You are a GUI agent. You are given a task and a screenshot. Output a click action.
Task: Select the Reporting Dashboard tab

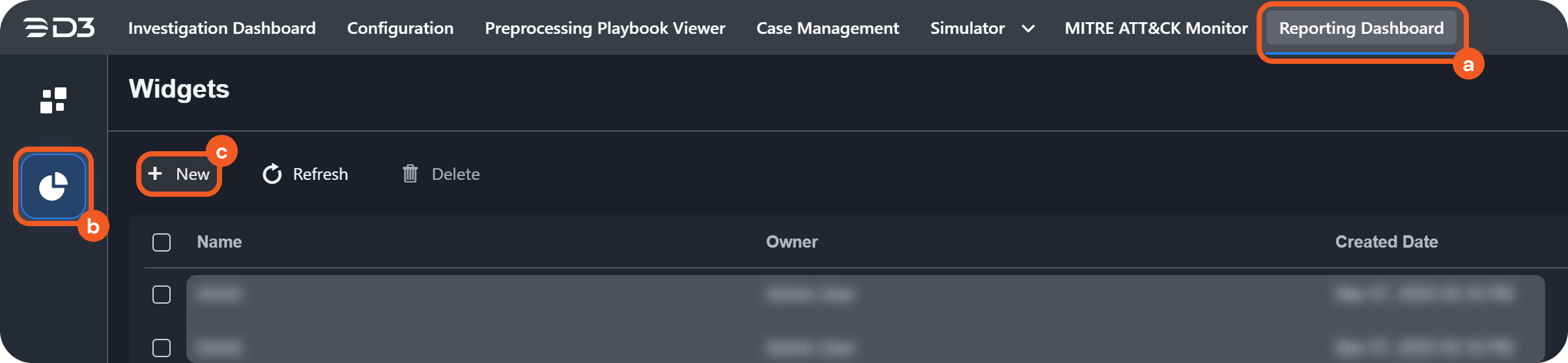[1361, 28]
